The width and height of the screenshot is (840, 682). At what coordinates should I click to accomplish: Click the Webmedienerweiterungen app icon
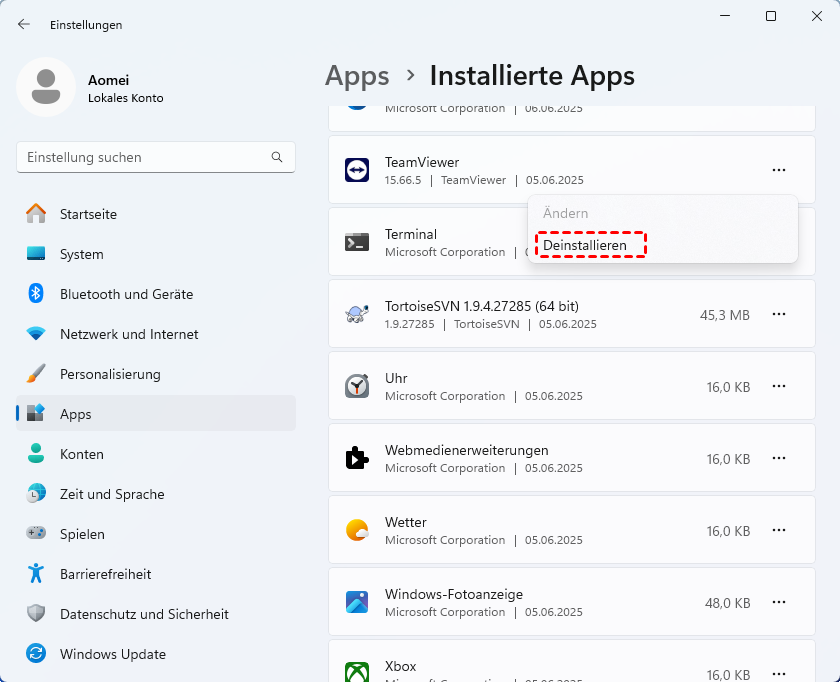coord(357,459)
